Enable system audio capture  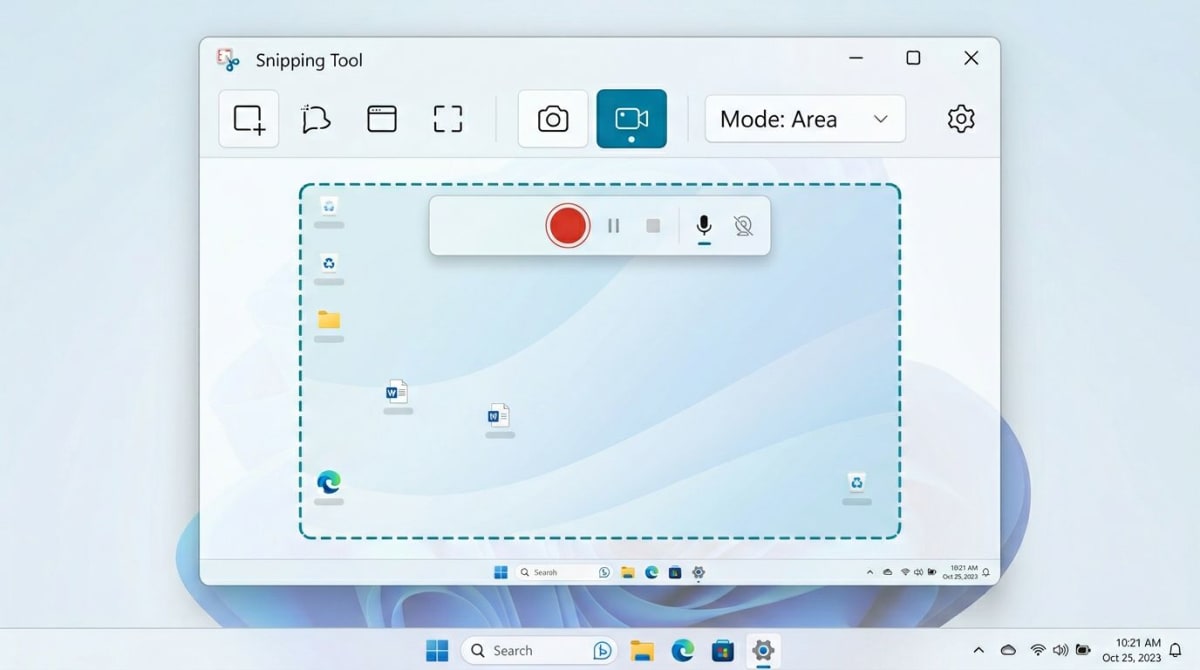pos(743,225)
